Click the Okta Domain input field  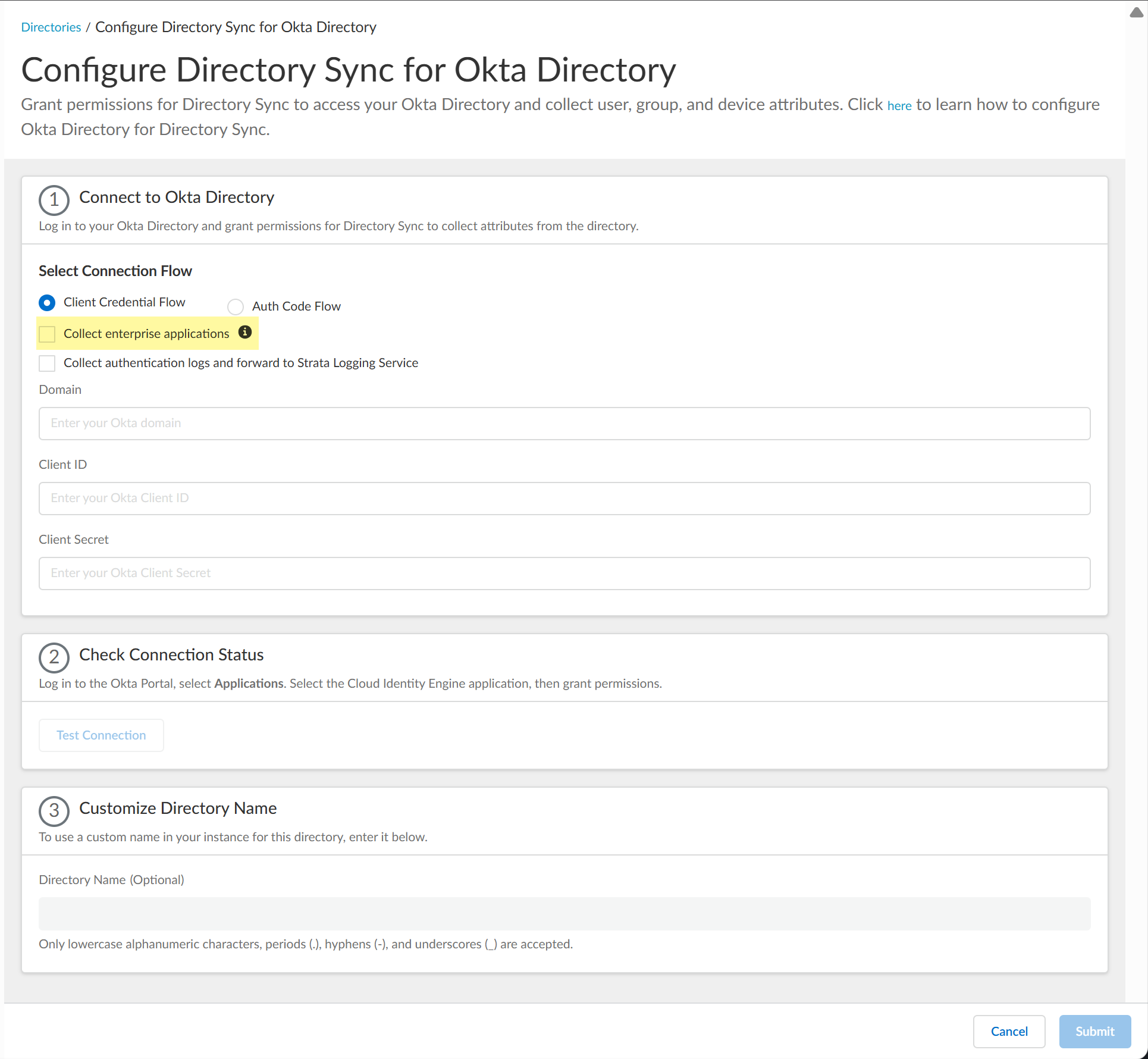564,424
